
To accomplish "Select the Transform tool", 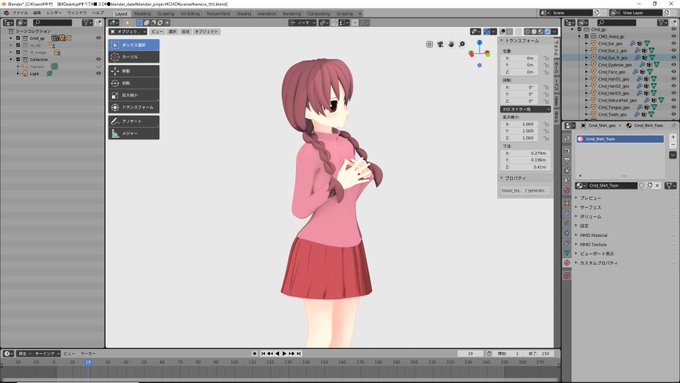I will (x=134, y=107).
